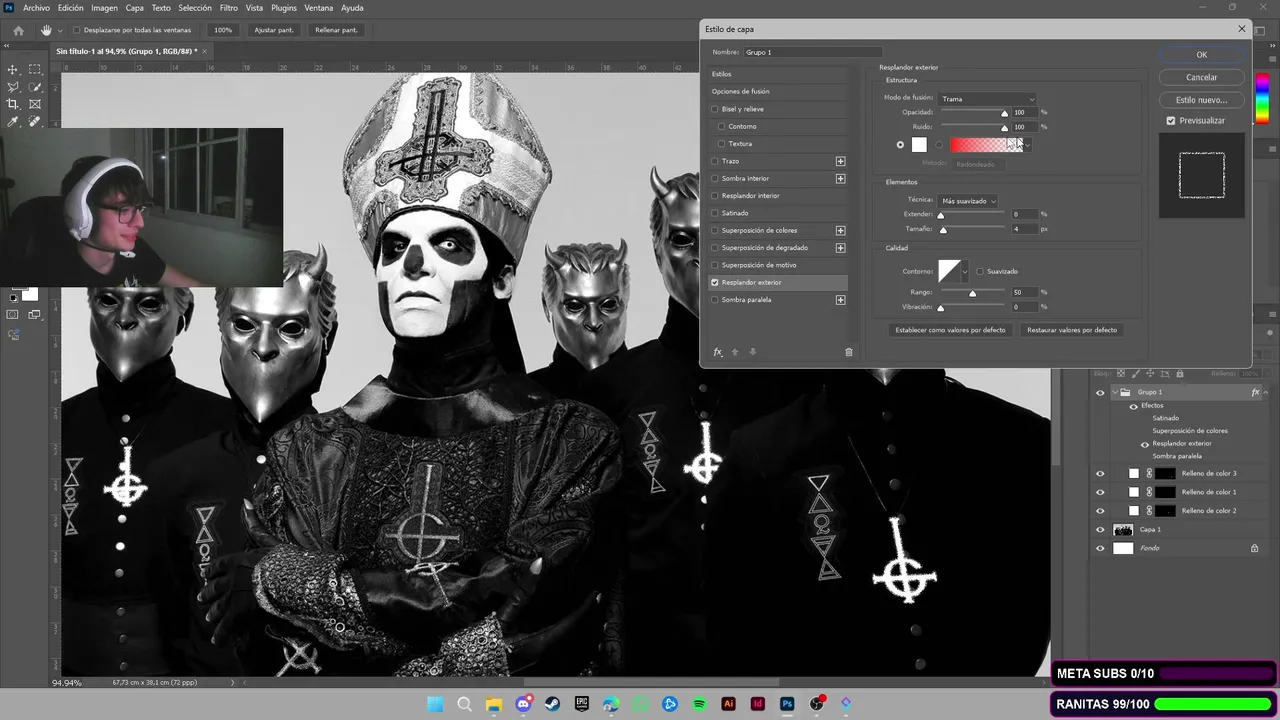The height and width of the screenshot is (720, 1280).
Task: Hide Resplandor exterior effect in layers
Action: tap(1145, 443)
